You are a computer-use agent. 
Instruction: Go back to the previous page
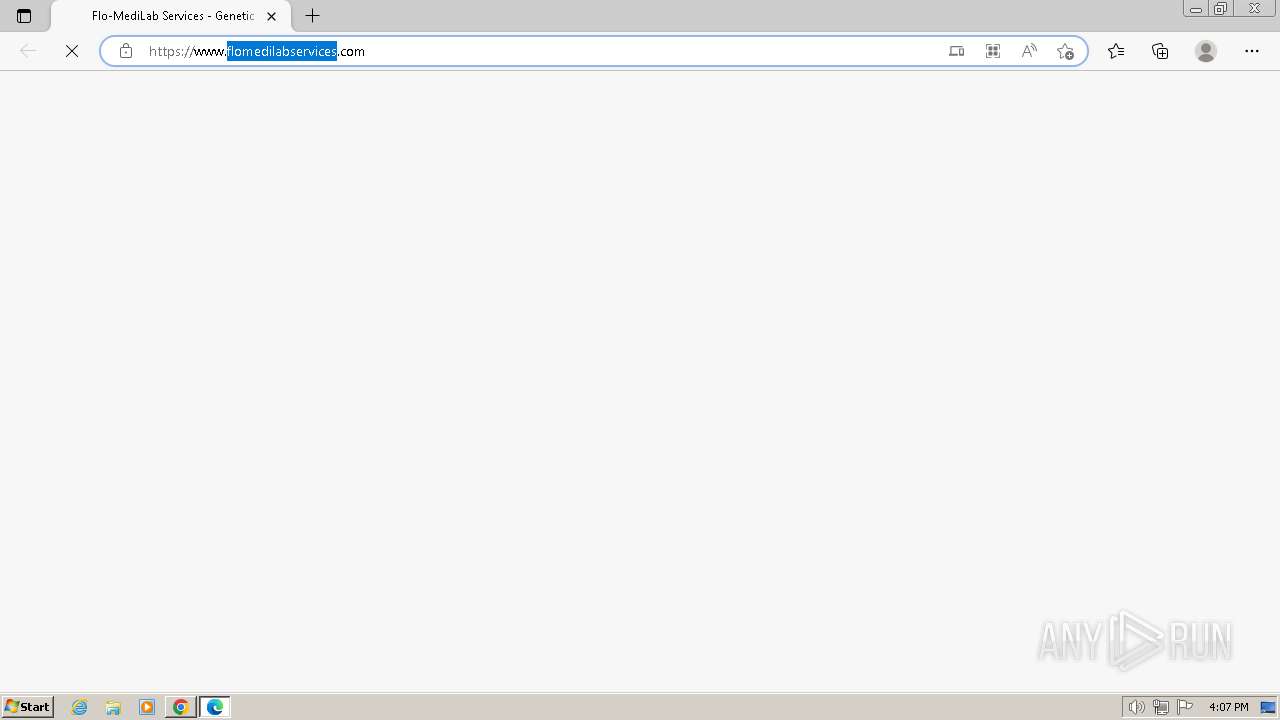coord(28,51)
